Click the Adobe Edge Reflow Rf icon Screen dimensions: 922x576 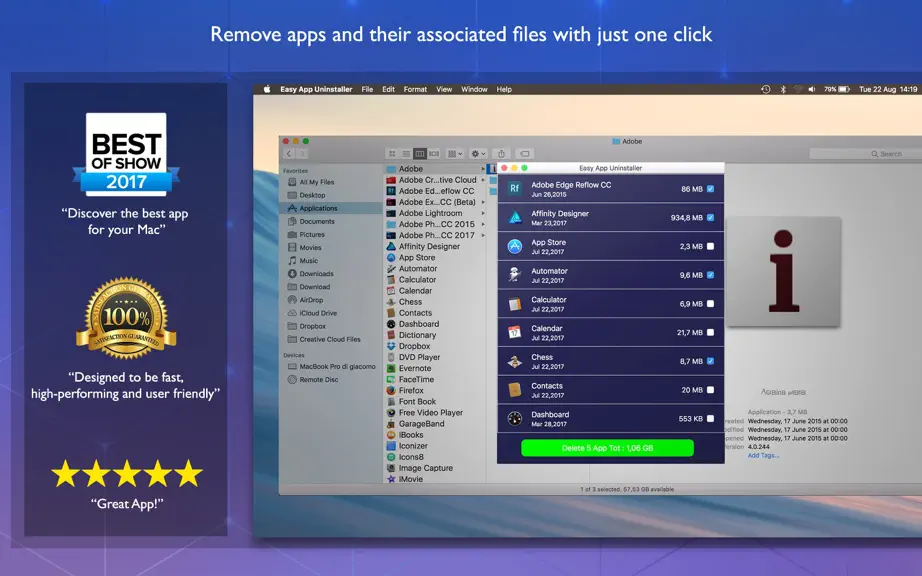(515, 189)
